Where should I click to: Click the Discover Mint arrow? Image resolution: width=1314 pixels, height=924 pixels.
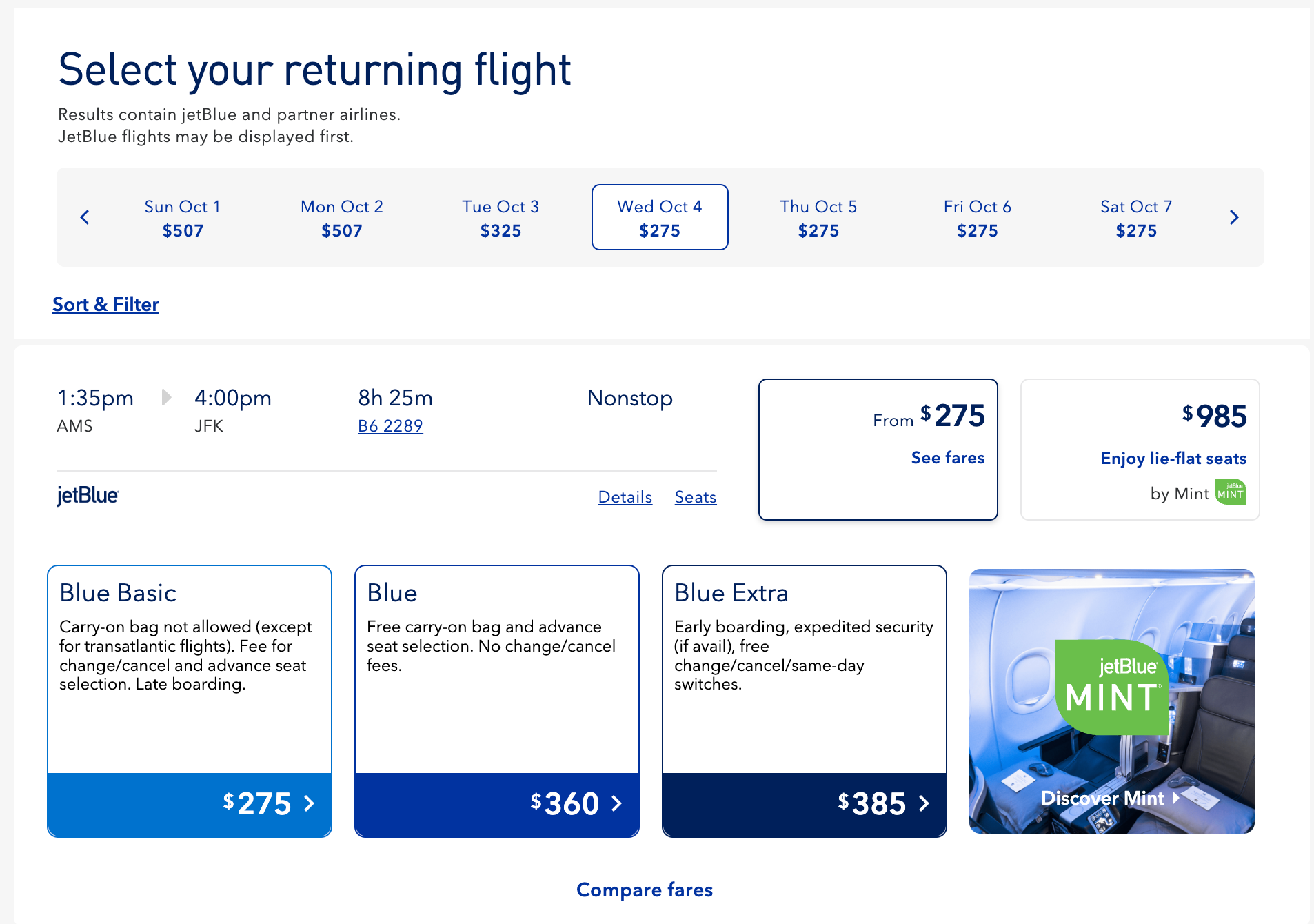(x=1175, y=799)
